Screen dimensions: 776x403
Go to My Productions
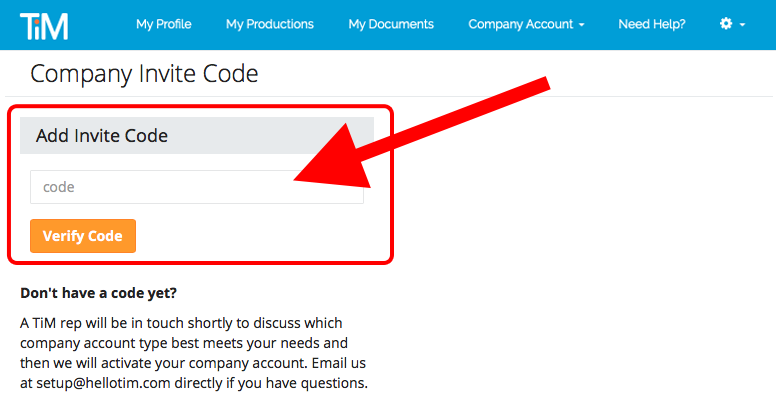click(270, 24)
